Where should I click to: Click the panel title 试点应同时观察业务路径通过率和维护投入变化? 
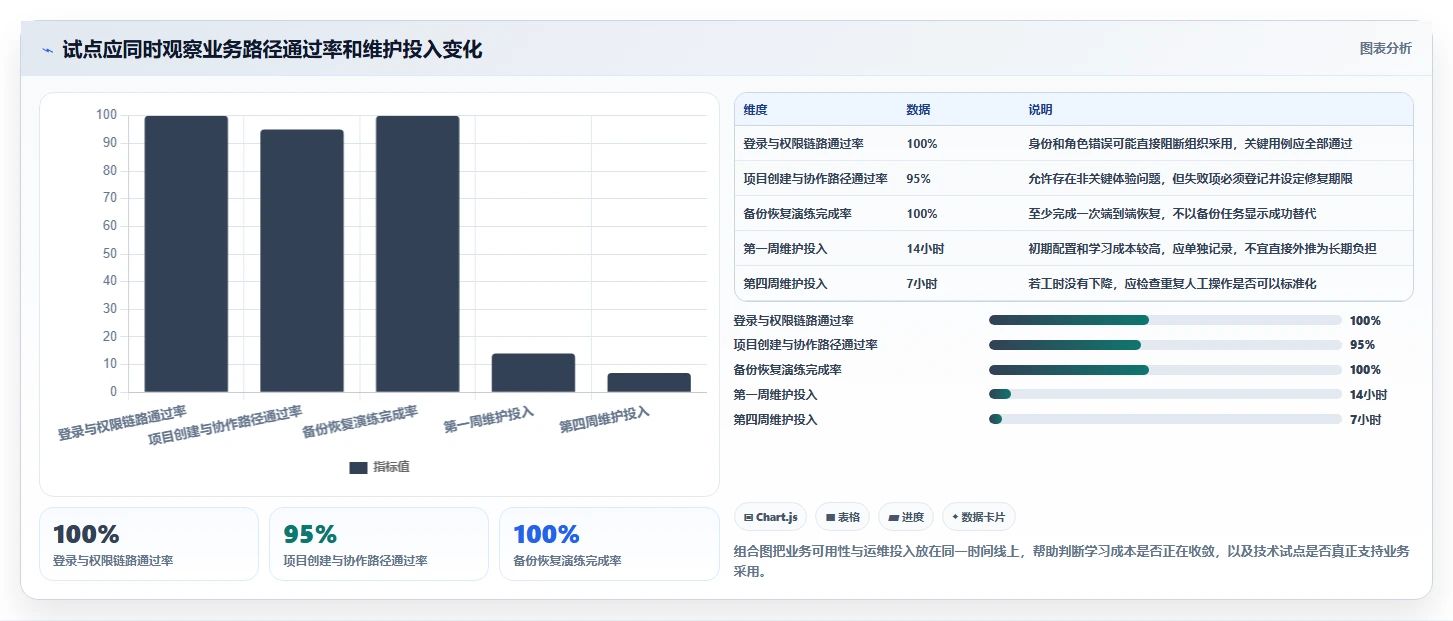click(x=272, y=50)
